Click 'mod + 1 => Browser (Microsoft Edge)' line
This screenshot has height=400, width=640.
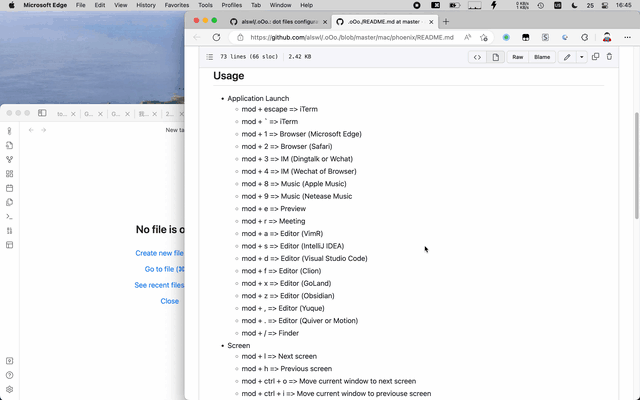[301, 134]
